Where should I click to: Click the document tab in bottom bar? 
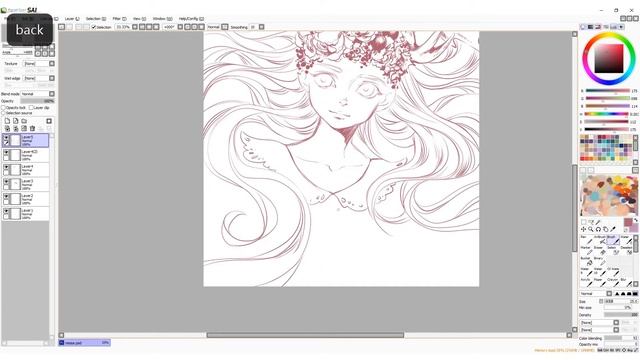[84, 343]
